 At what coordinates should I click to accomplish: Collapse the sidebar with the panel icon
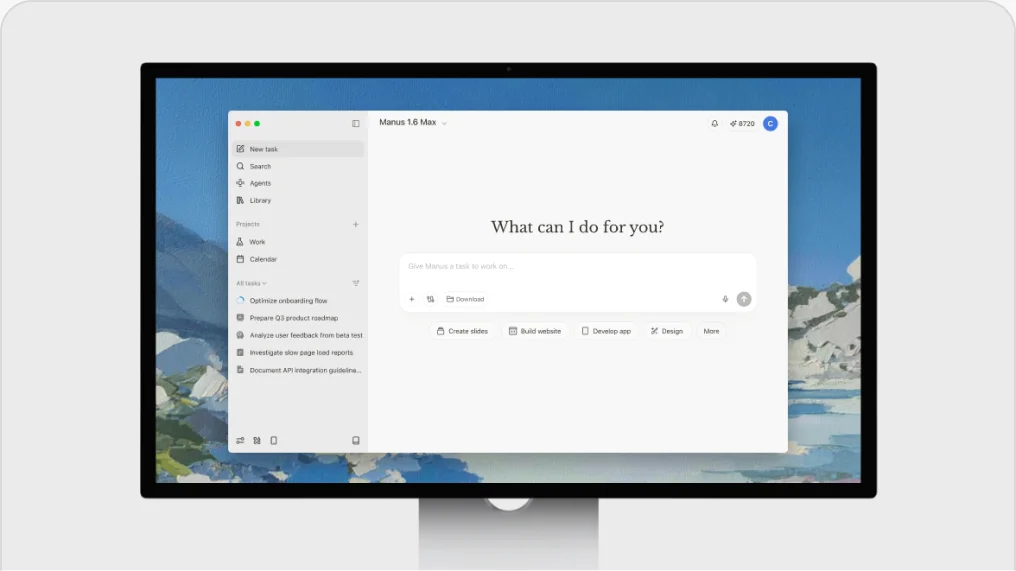tap(356, 123)
